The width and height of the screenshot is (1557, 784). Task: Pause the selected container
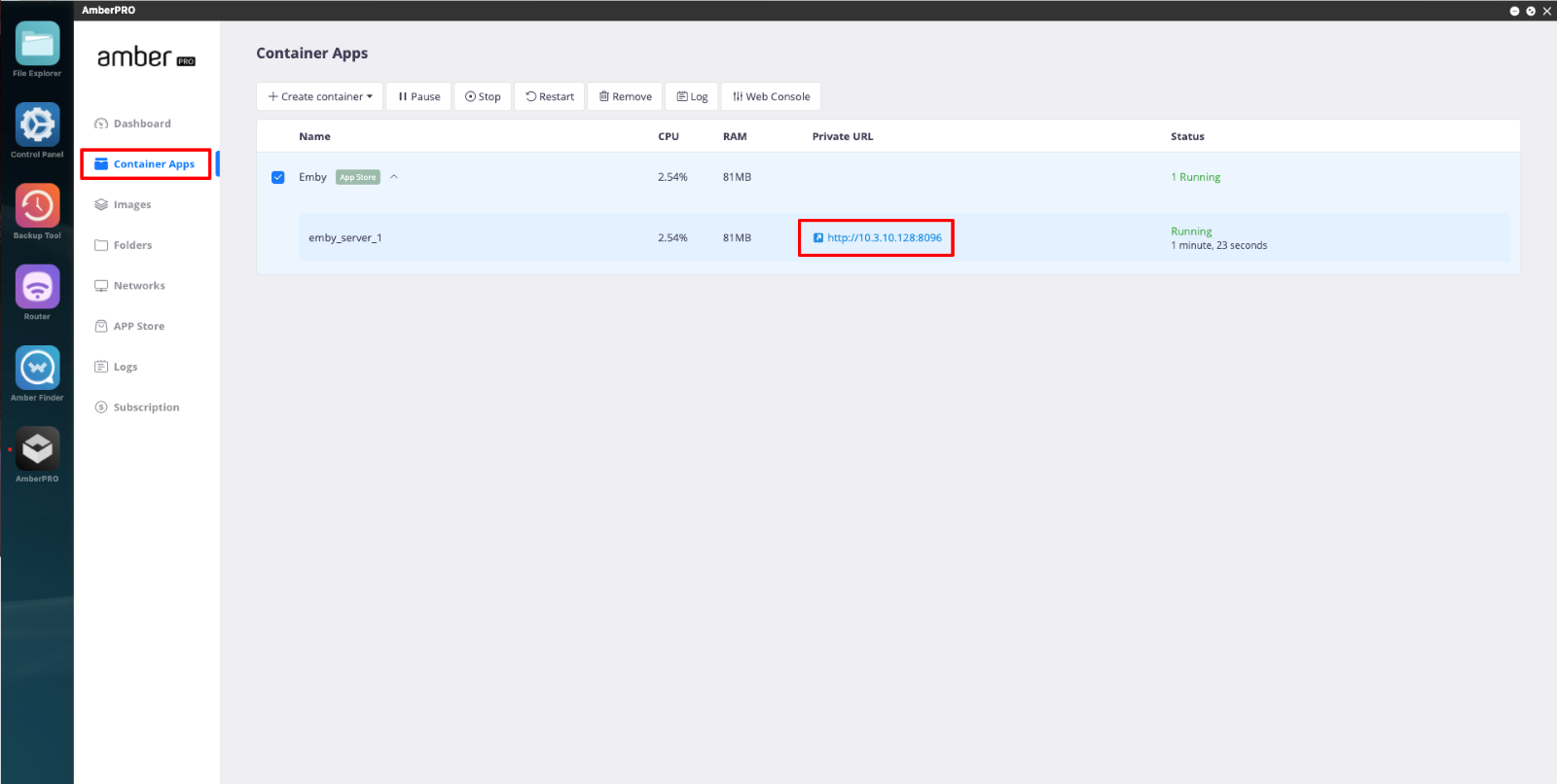(418, 96)
